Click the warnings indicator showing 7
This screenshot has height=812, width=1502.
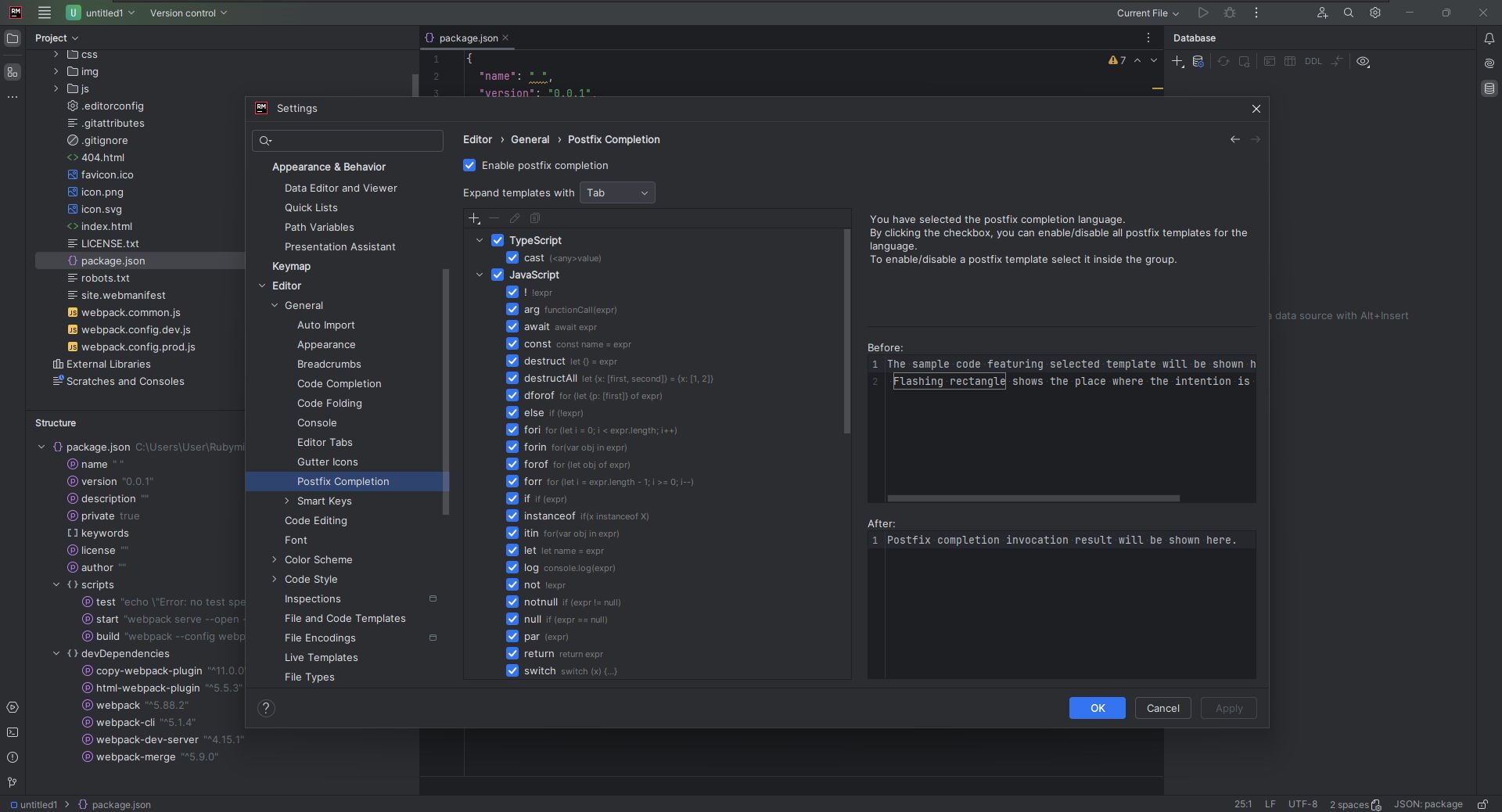[1117, 60]
